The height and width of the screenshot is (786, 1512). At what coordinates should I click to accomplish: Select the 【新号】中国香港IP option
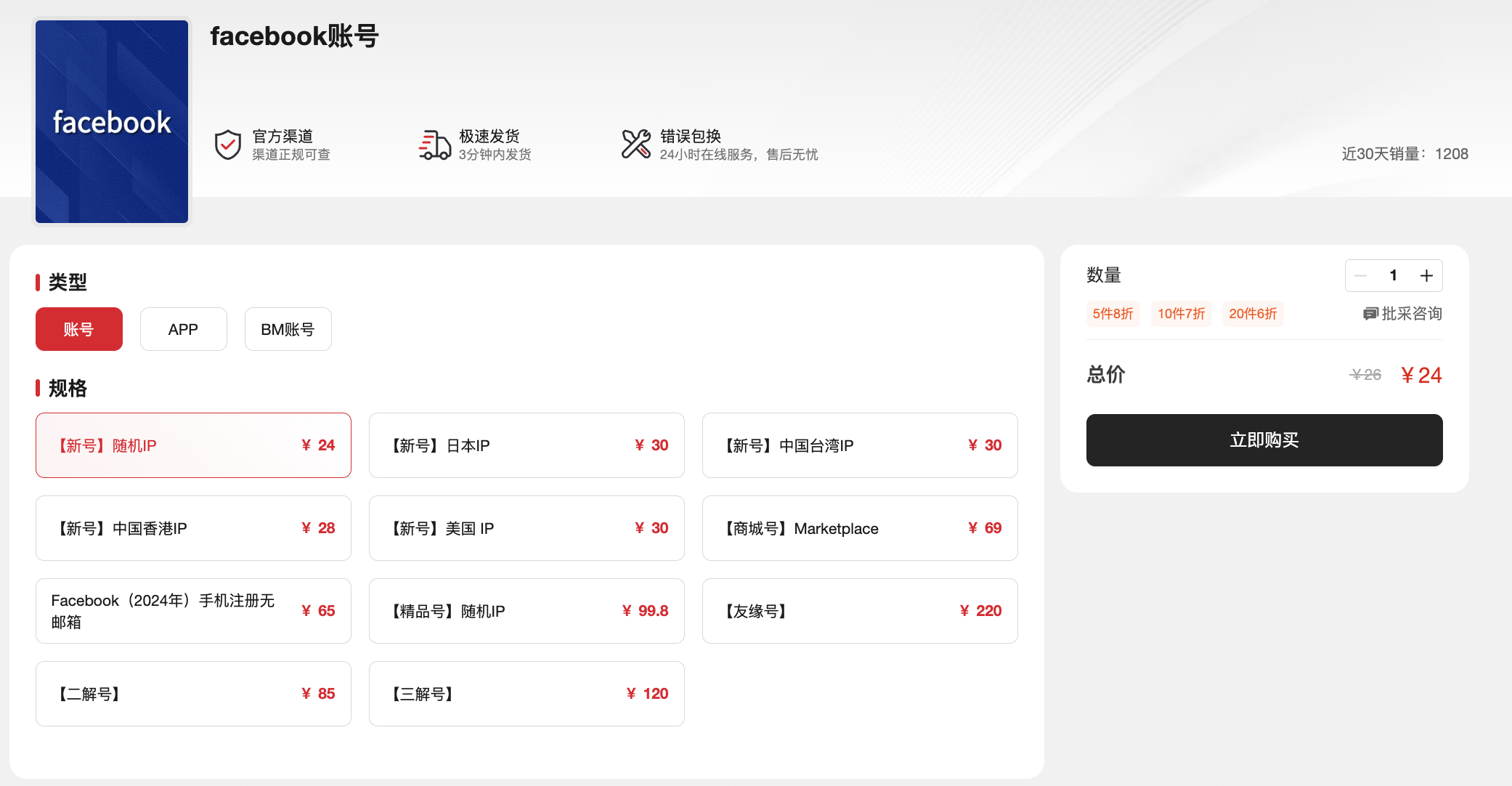pyautogui.click(x=193, y=528)
